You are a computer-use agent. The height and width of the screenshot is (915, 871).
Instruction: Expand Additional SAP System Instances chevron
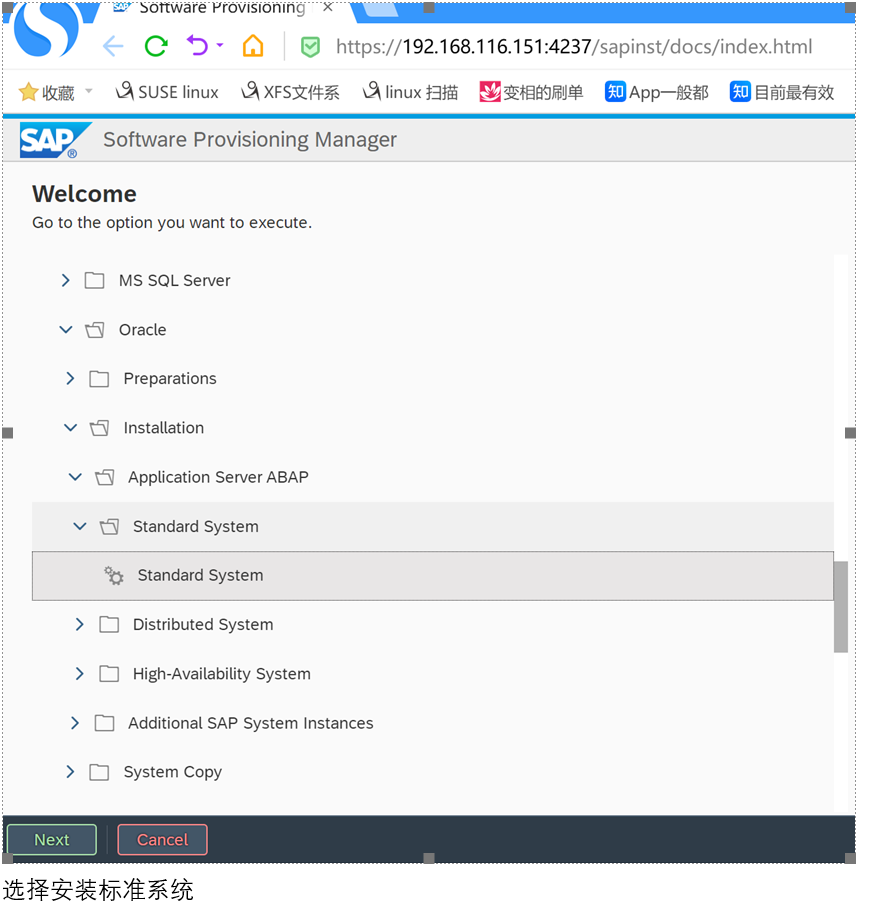(75, 723)
